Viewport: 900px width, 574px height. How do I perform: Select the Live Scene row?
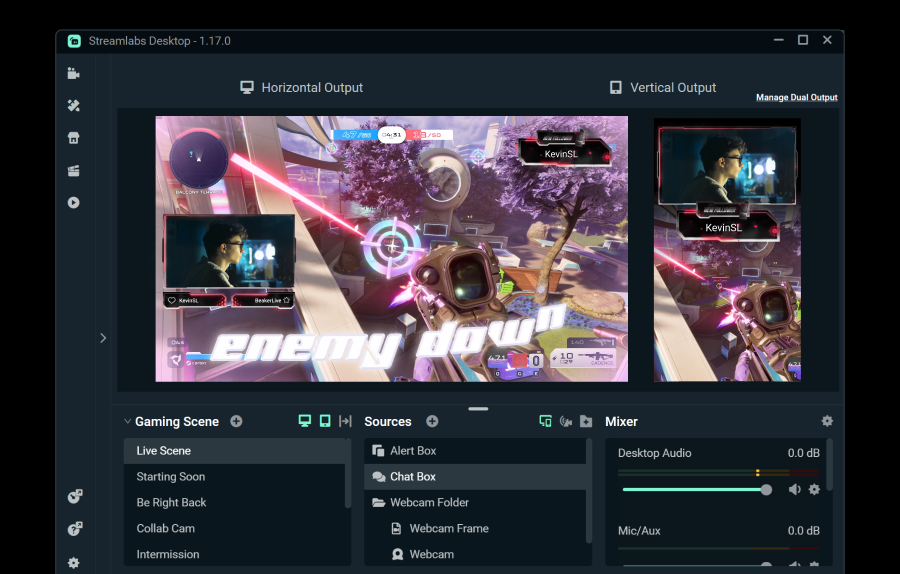234,451
